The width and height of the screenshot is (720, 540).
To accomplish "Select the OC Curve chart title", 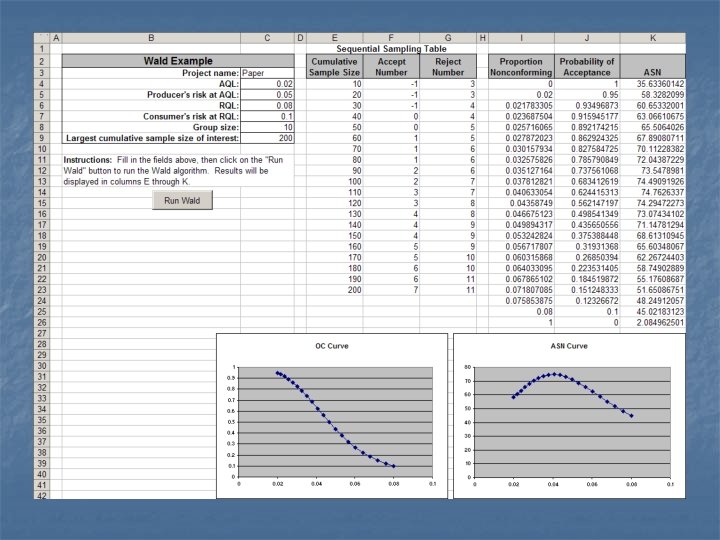I will click(332, 346).
